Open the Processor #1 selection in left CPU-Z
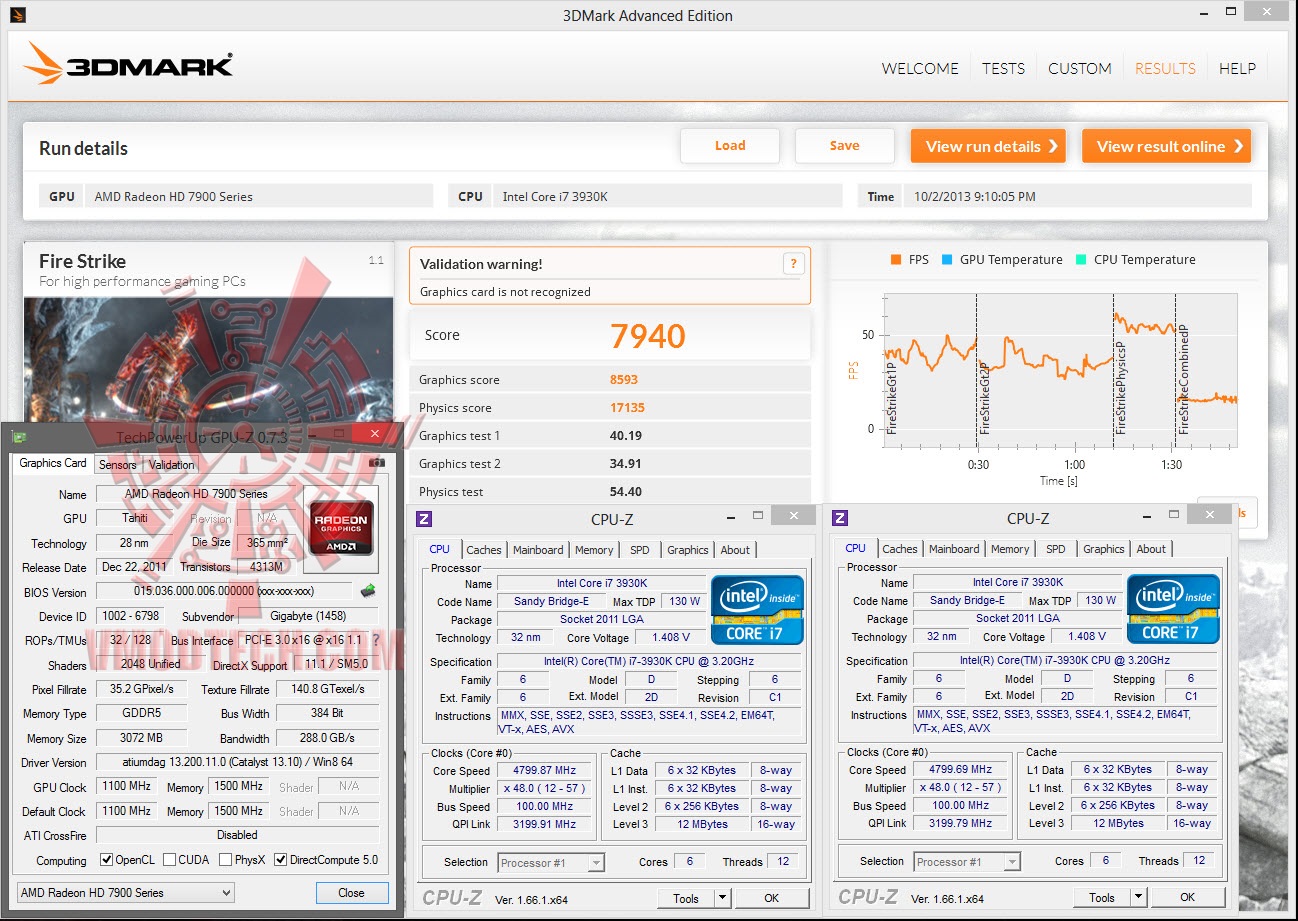The height and width of the screenshot is (921, 1298). (551, 862)
